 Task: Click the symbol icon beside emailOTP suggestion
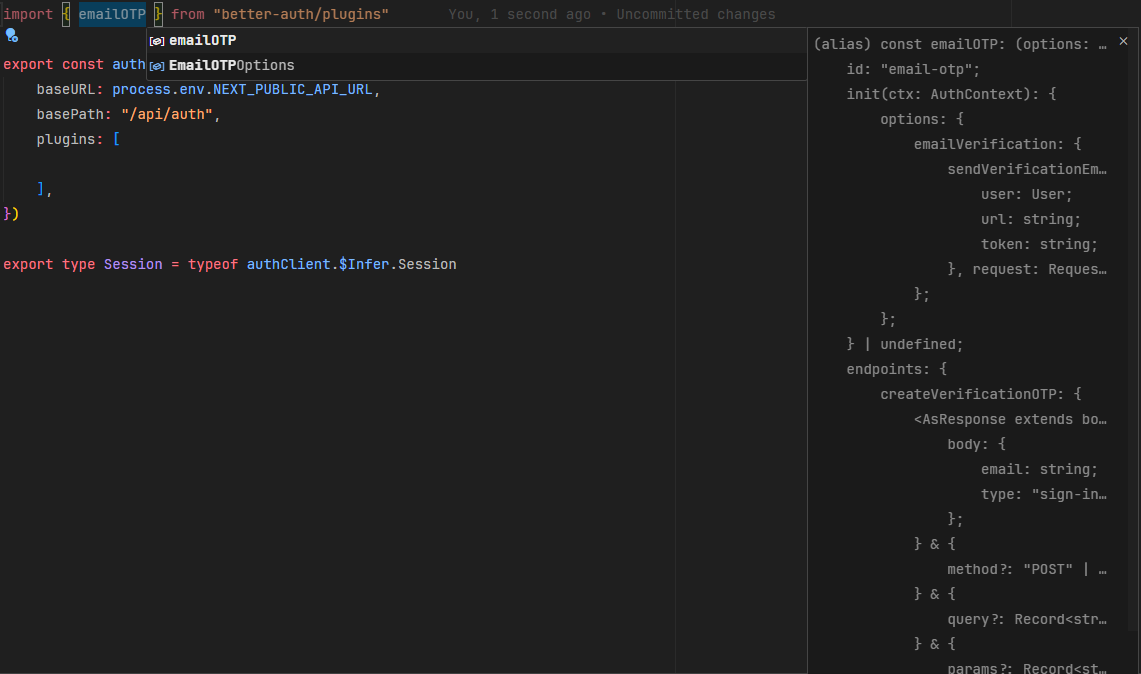tap(157, 41)
